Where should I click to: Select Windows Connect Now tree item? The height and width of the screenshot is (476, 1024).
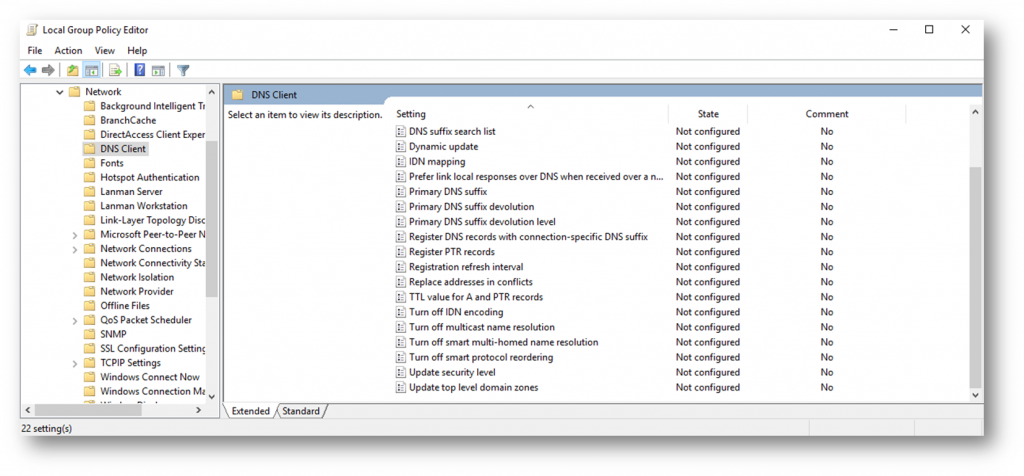pos(150,377)
